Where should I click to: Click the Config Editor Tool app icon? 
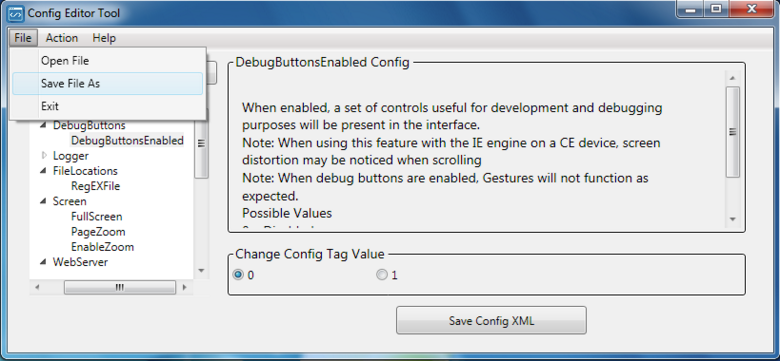15,13
